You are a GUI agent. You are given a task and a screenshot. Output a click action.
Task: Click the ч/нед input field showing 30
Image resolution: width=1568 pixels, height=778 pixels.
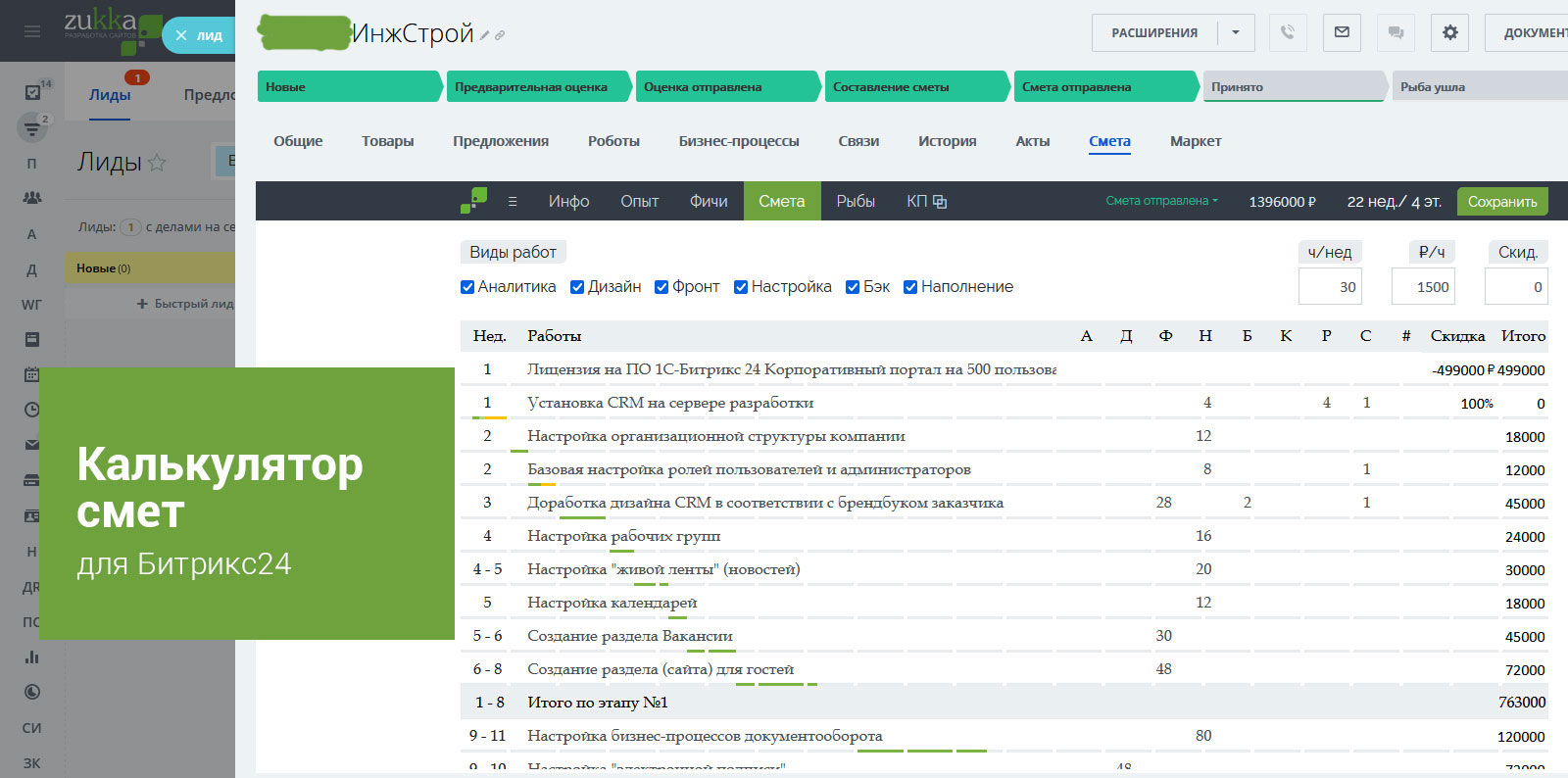tap(1330, 286)
